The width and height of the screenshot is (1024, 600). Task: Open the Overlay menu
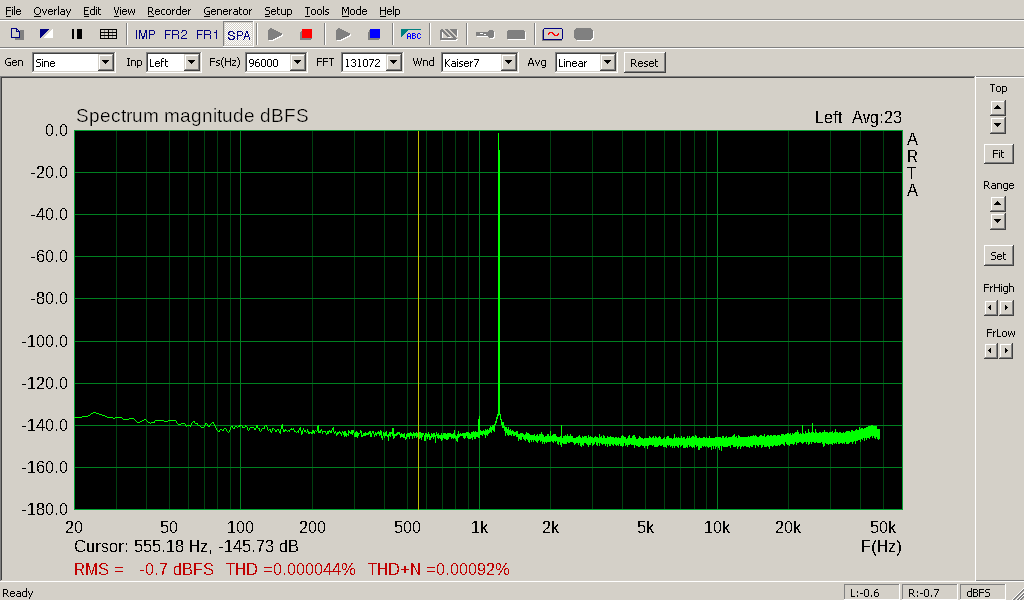pos(52,11)
